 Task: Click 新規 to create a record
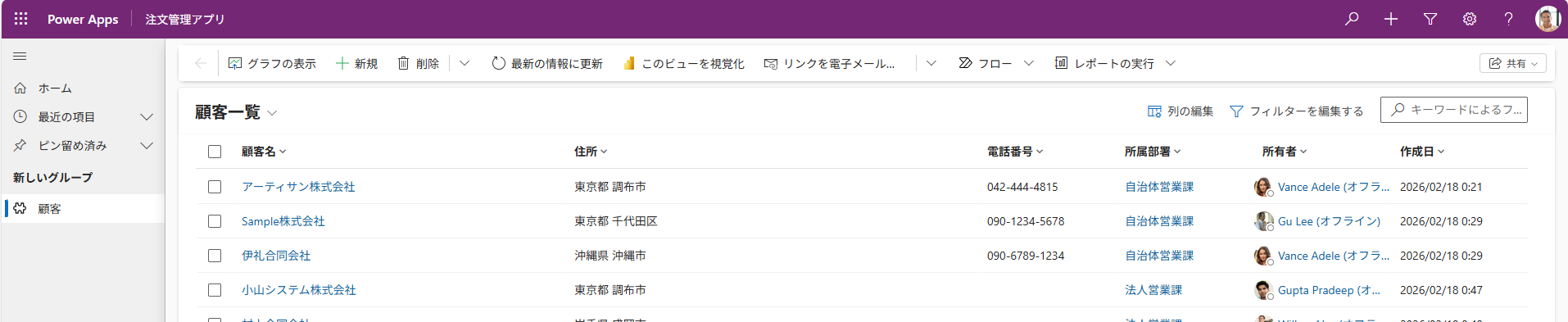[x=357, y=63]
